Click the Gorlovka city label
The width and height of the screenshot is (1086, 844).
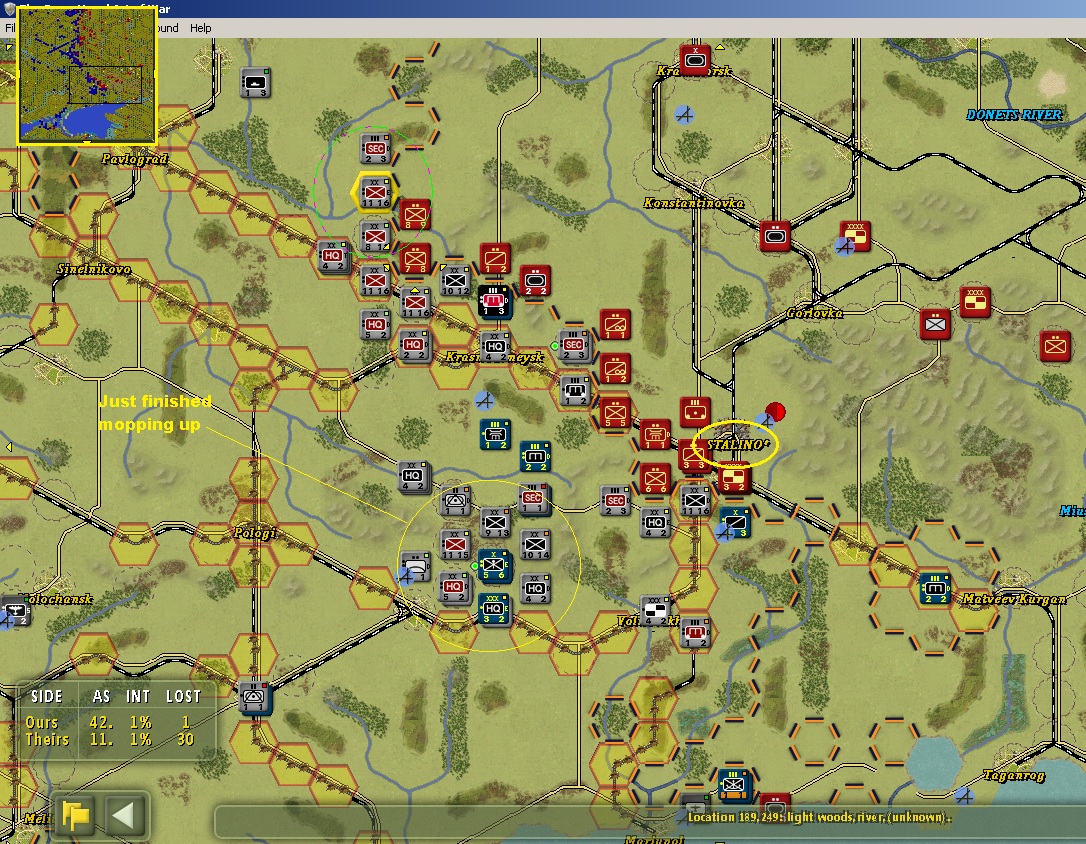(x=814, y=313)
